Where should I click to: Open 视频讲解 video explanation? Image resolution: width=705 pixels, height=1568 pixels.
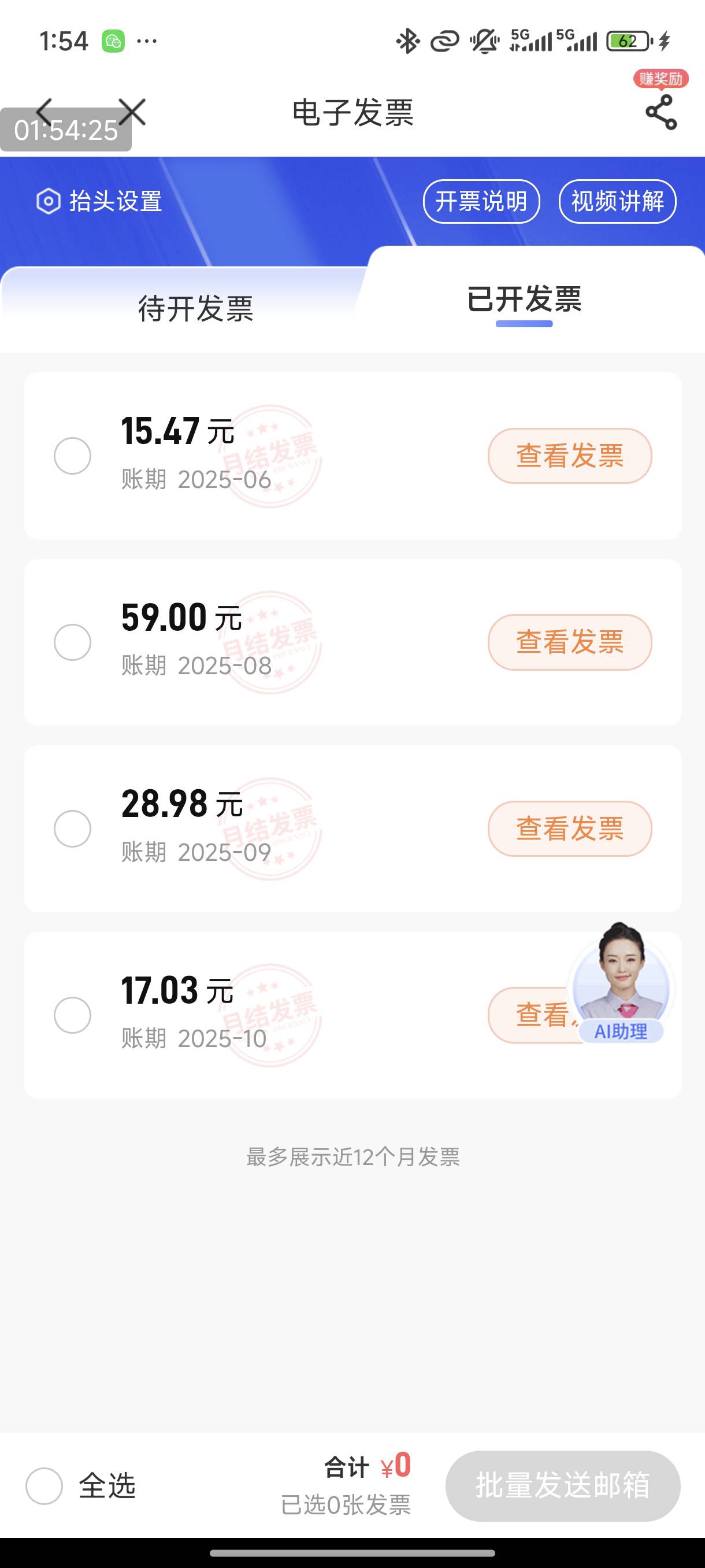[x=617, y=201]
